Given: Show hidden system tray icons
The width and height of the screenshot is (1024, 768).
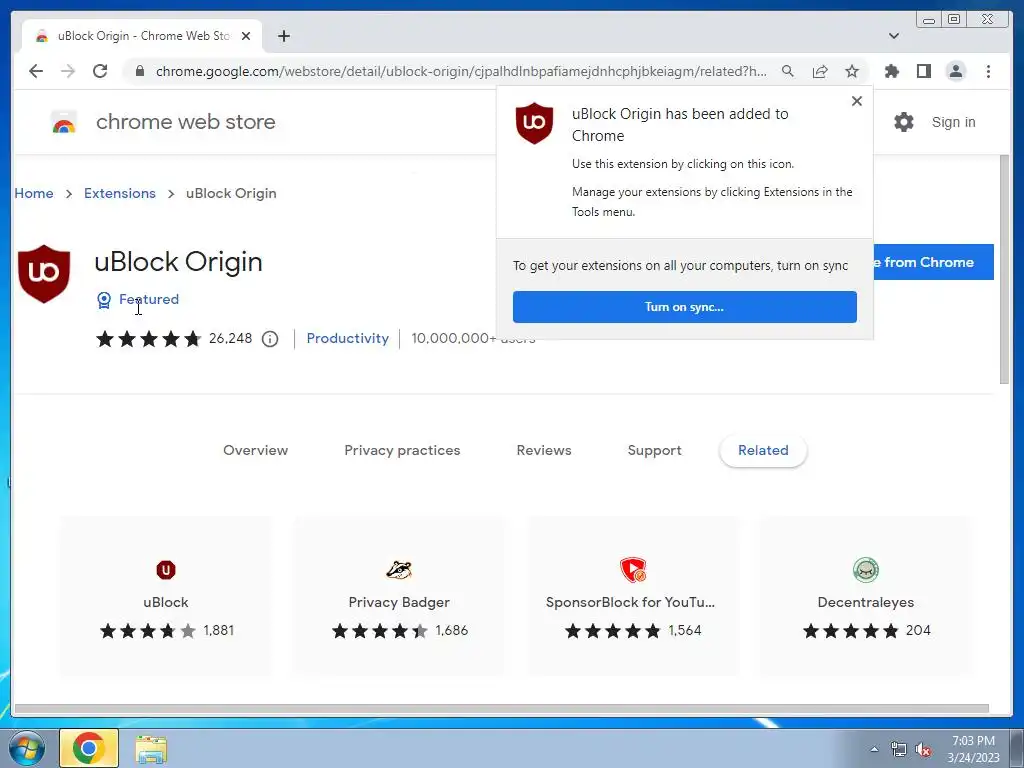Looking at the screenshot, I should [874, 750].
